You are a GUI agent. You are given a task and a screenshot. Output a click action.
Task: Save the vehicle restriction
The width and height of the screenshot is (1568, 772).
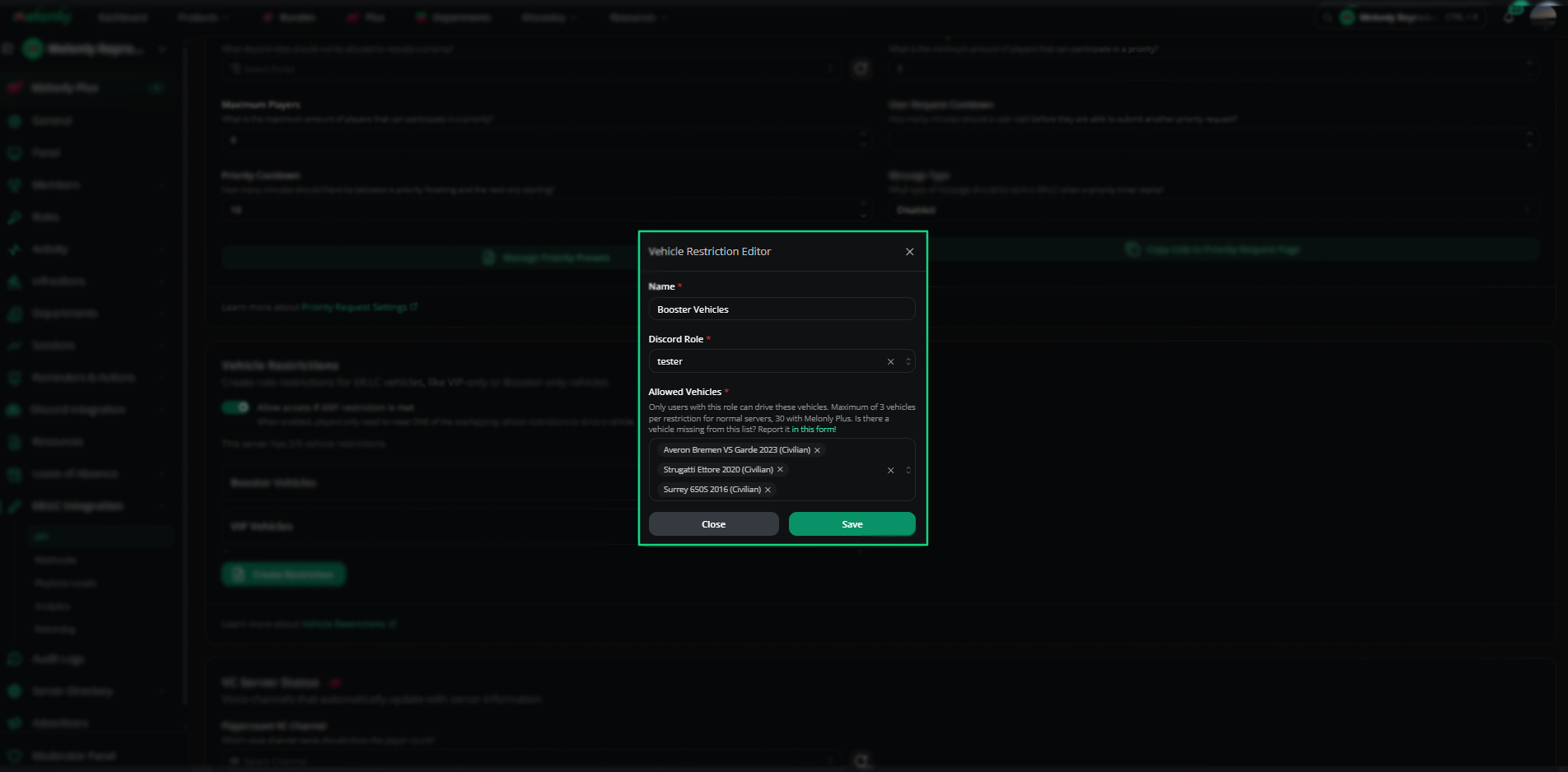click(x=852, y=524)
